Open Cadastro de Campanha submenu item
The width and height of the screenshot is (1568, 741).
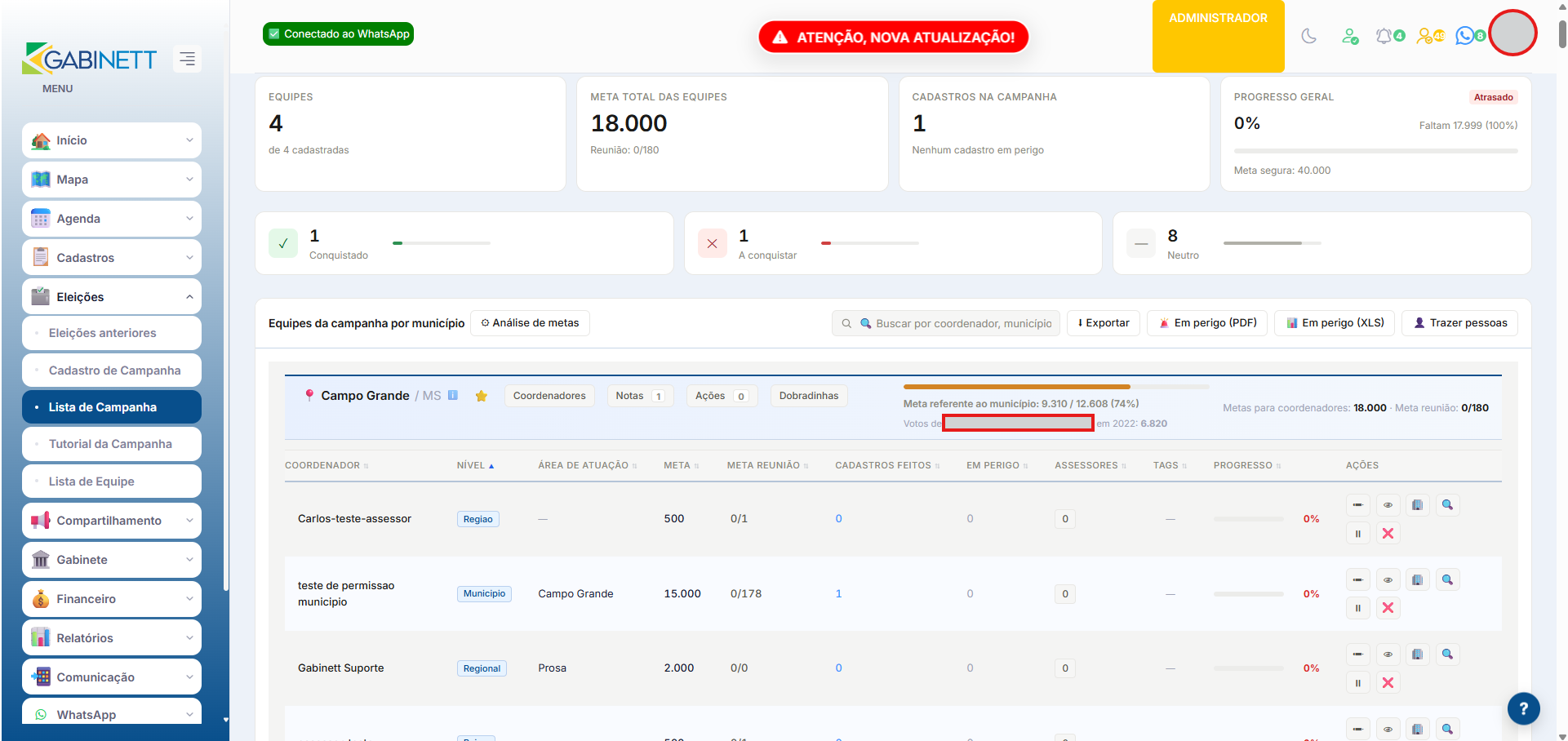pyautogui.click(x=112, y=370)
